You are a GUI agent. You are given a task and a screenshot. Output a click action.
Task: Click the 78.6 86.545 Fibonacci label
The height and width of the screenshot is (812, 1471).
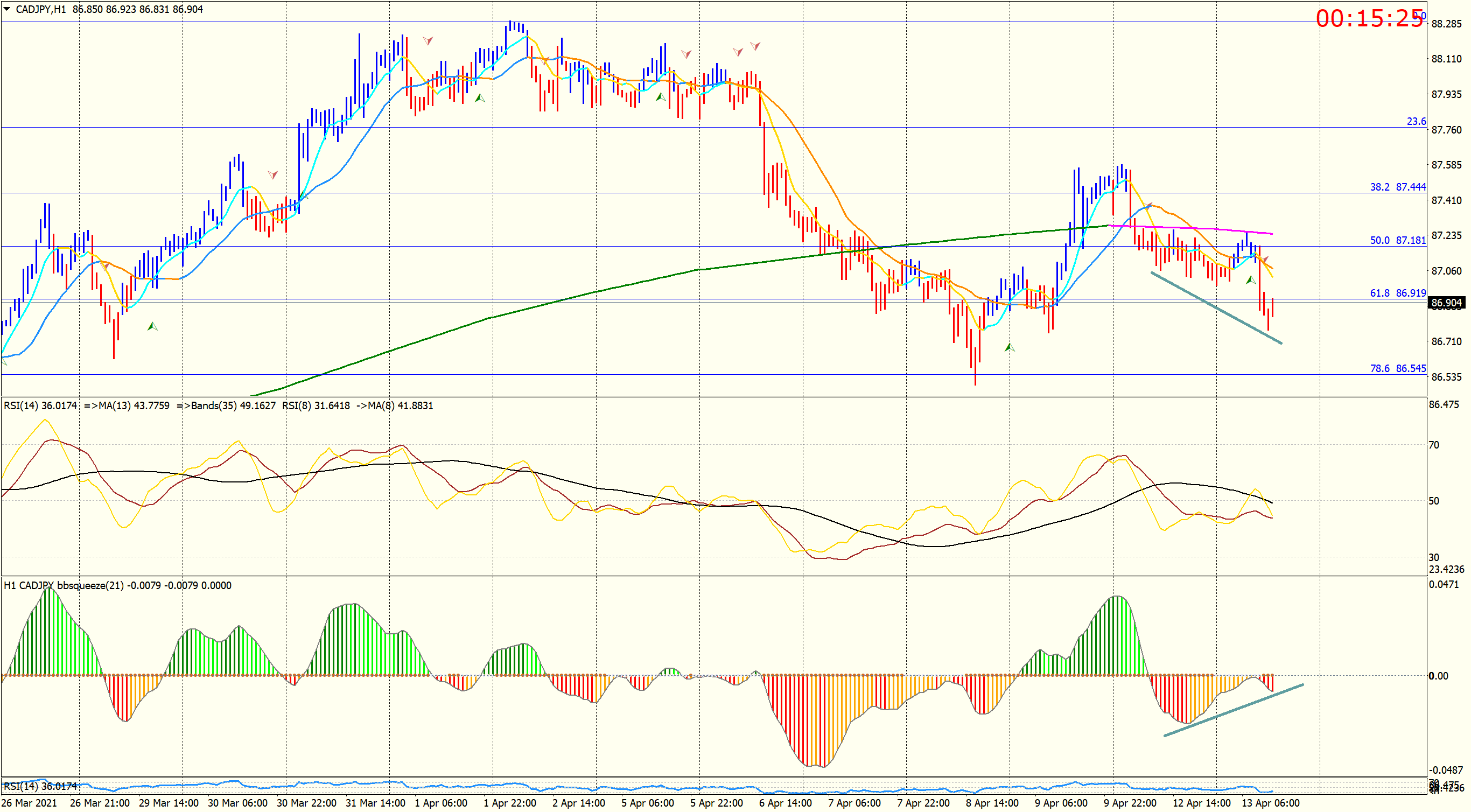[x=1397, y=369]
